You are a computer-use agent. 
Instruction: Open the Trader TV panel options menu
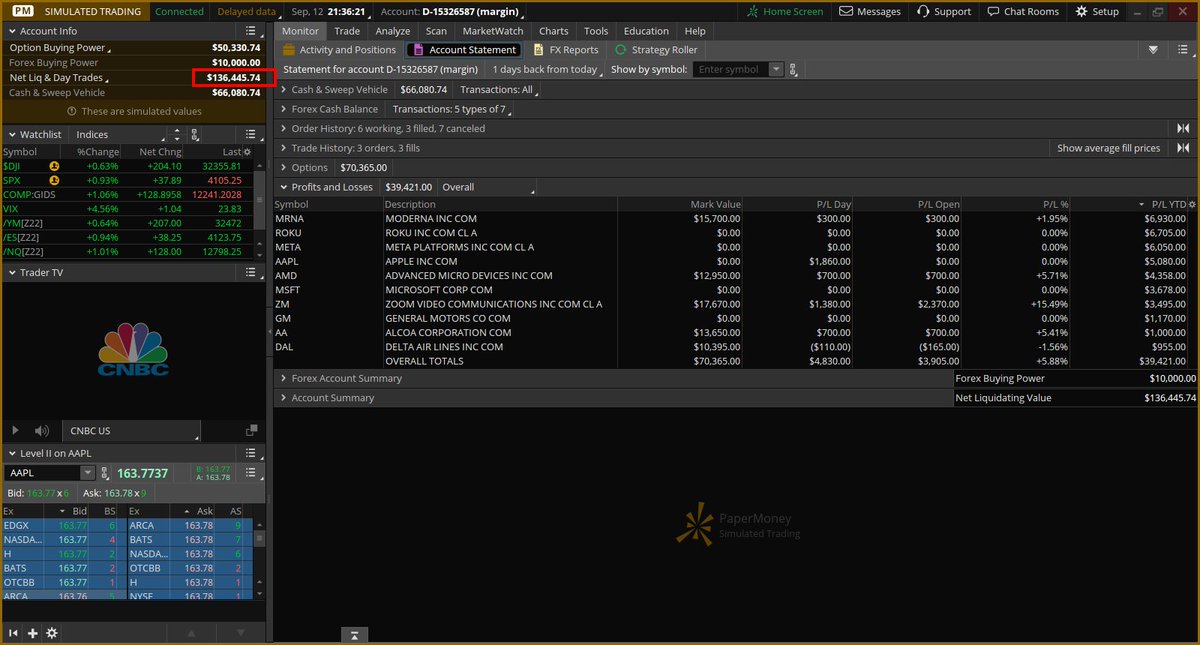click(x=250, y=272)
